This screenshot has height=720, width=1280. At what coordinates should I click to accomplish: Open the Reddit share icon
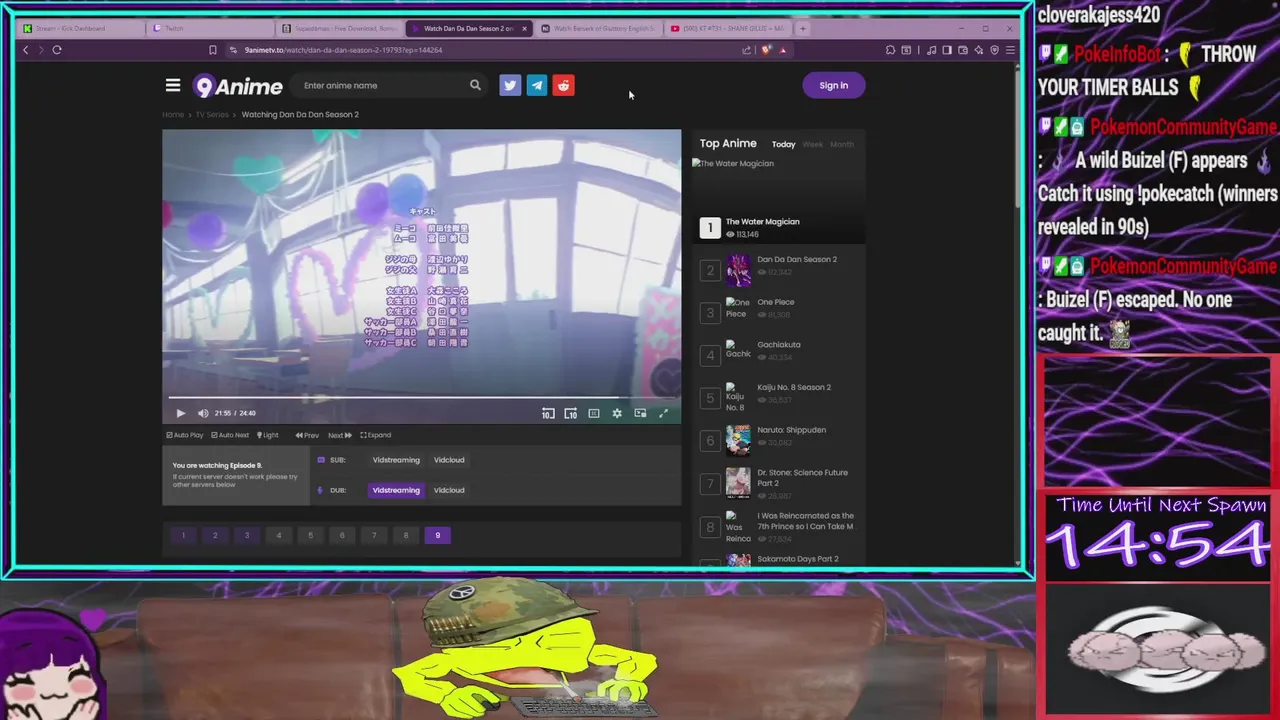(x=564, y=85)
